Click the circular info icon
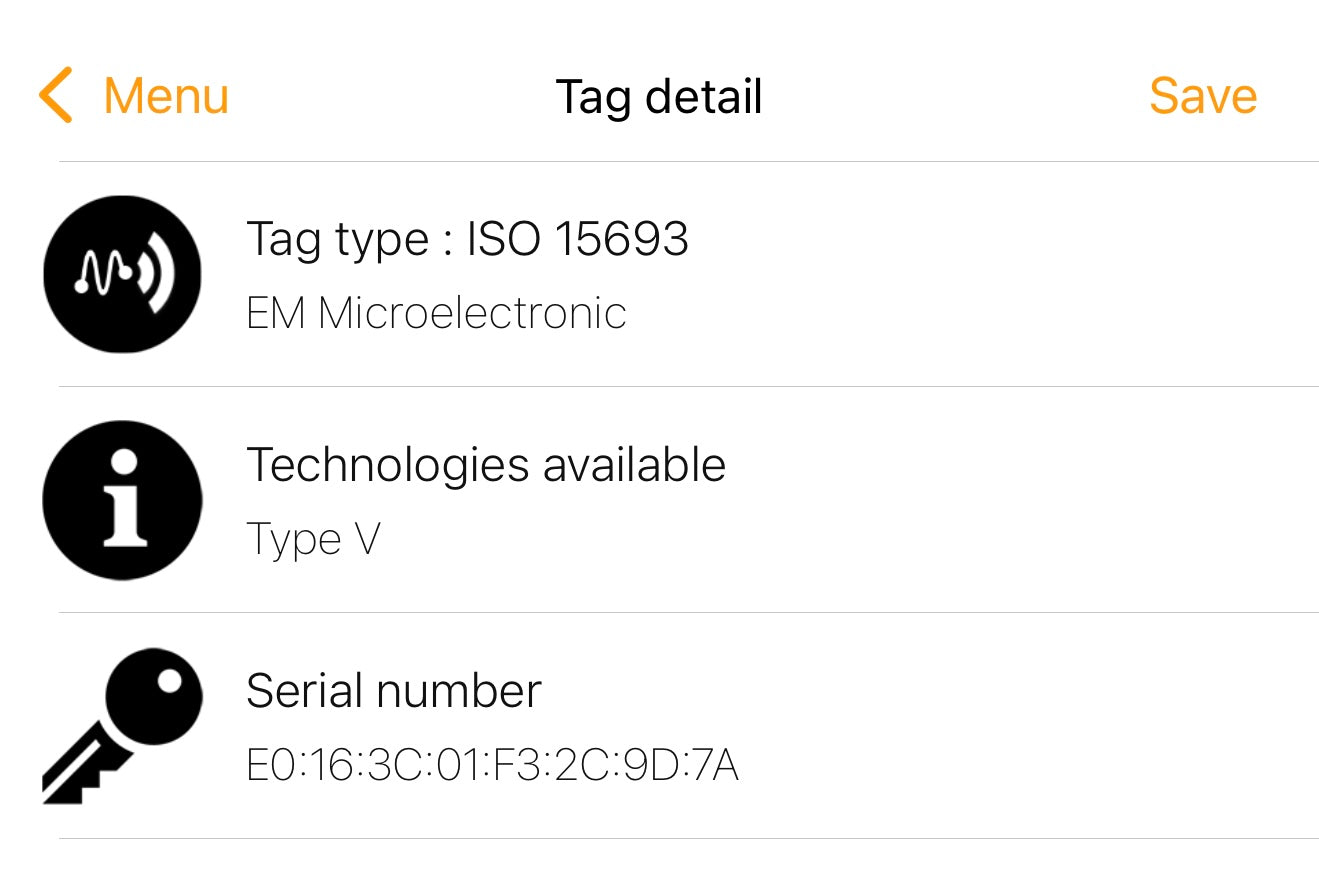1319x876 pixels. point(122,500)
